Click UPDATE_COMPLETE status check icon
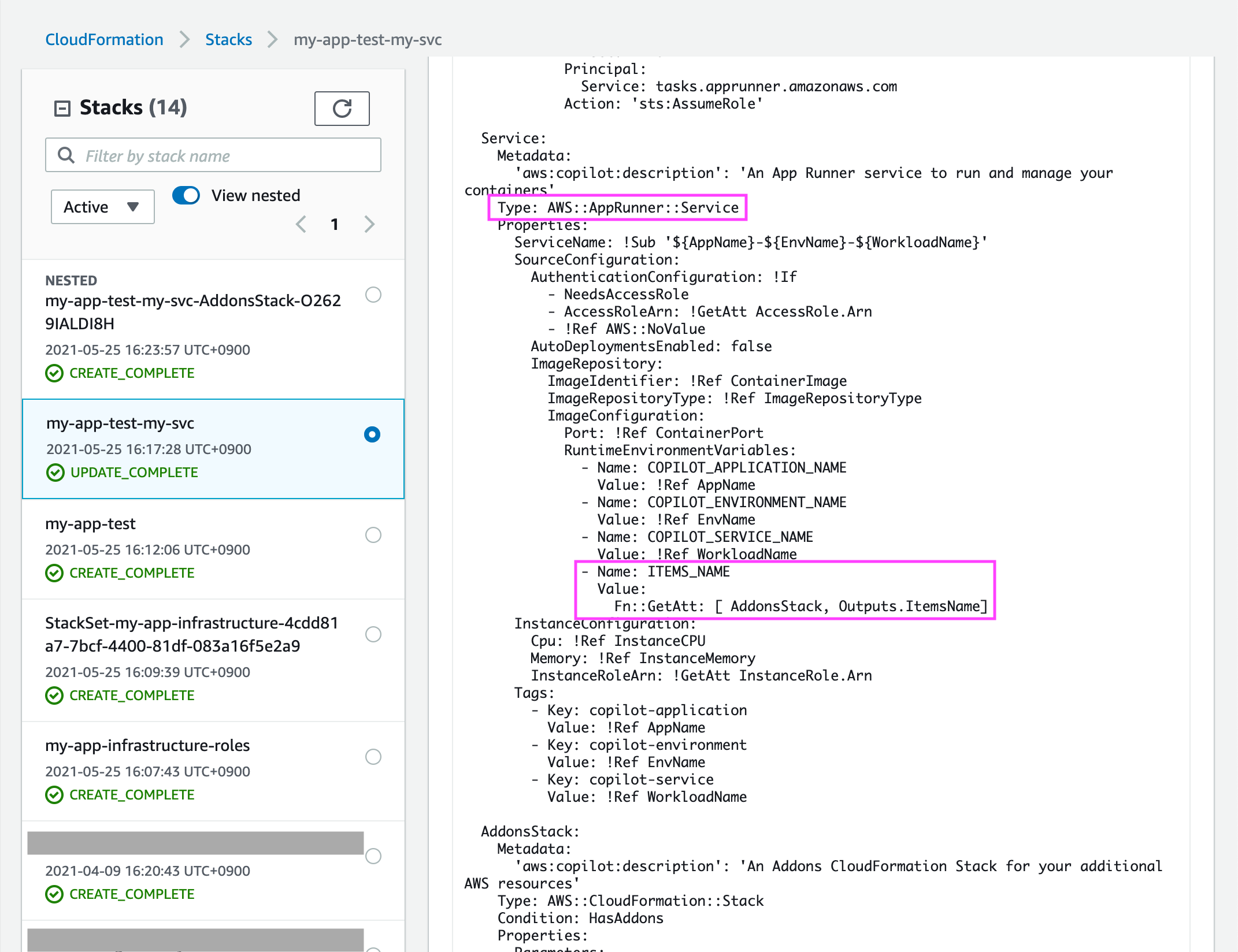Viewport: 1238px width, 952px height. (x=55, y=473)
